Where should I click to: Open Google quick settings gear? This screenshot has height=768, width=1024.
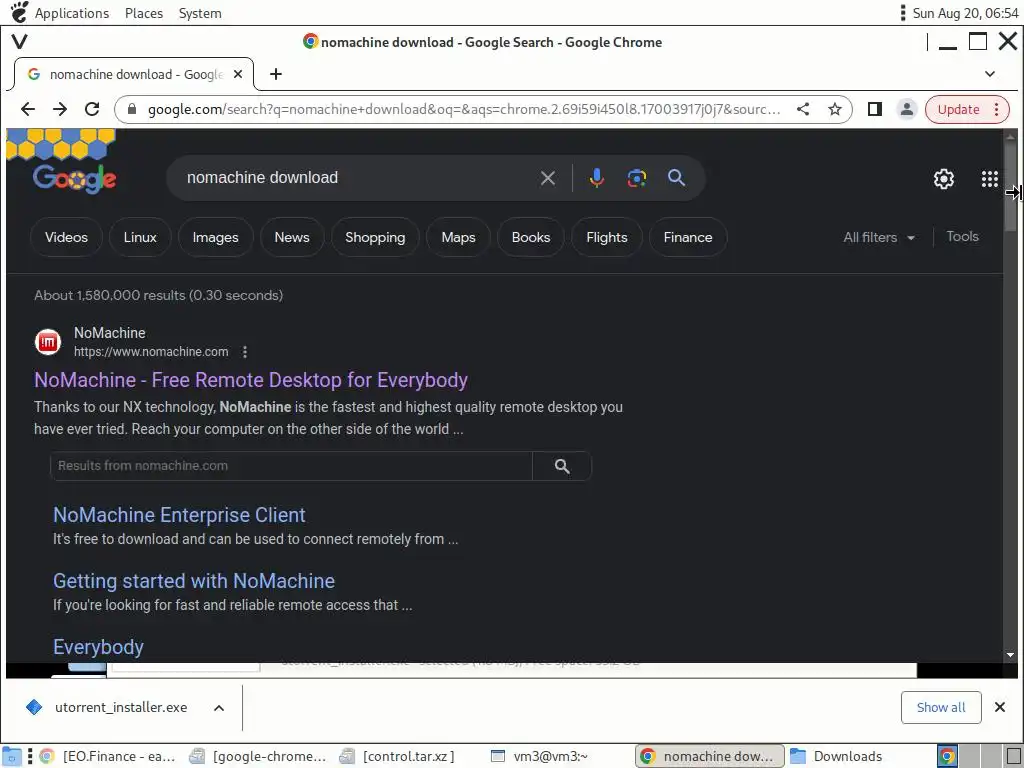pyautogui.click(x=943, y=178)
